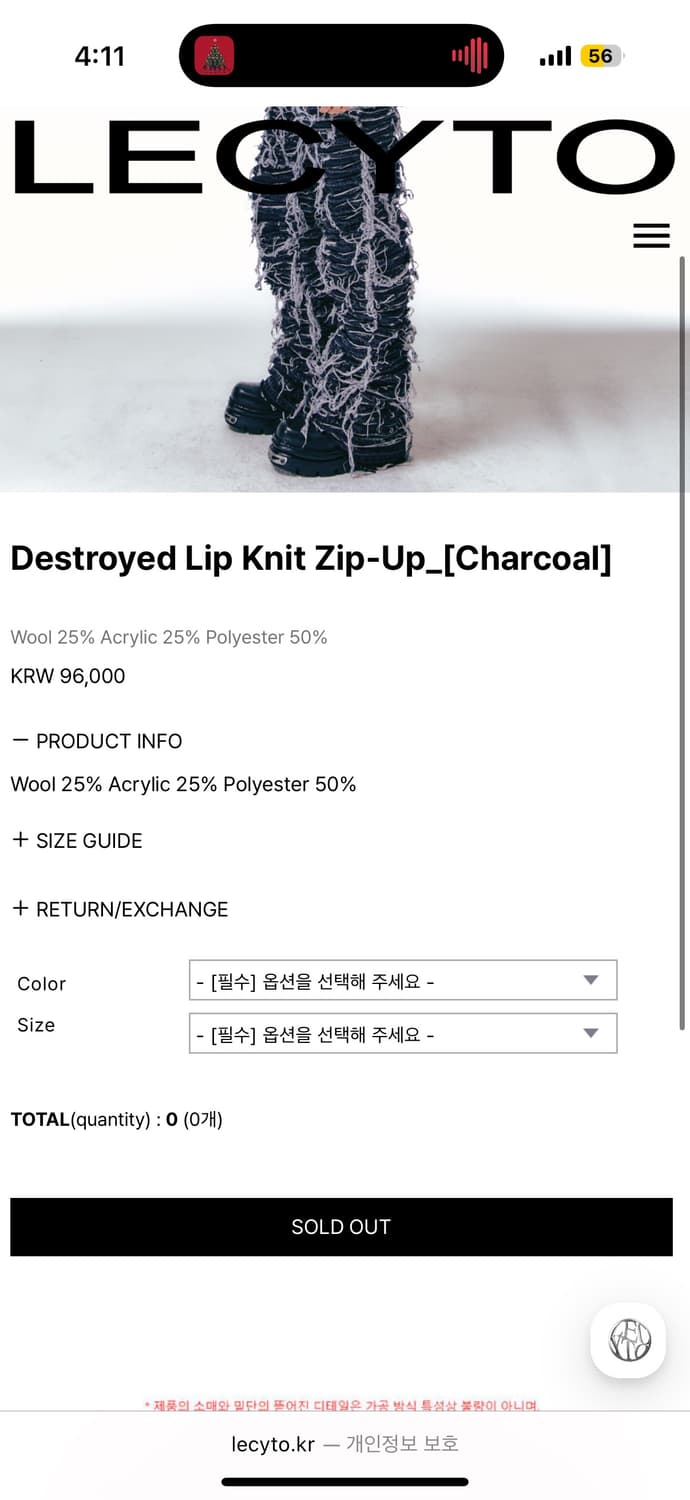Viewport: 690px width, 1500px height.
Task: Click the page scrollbar on the right
Action: (683, 640)
